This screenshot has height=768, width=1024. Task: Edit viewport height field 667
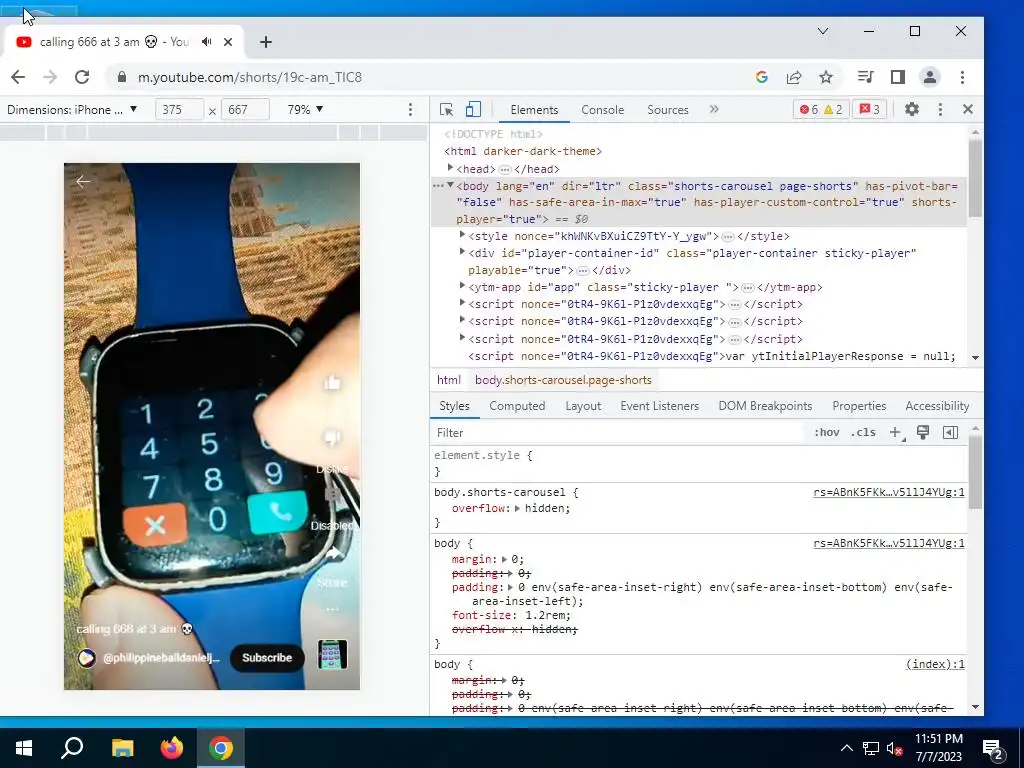coord(245,110)
